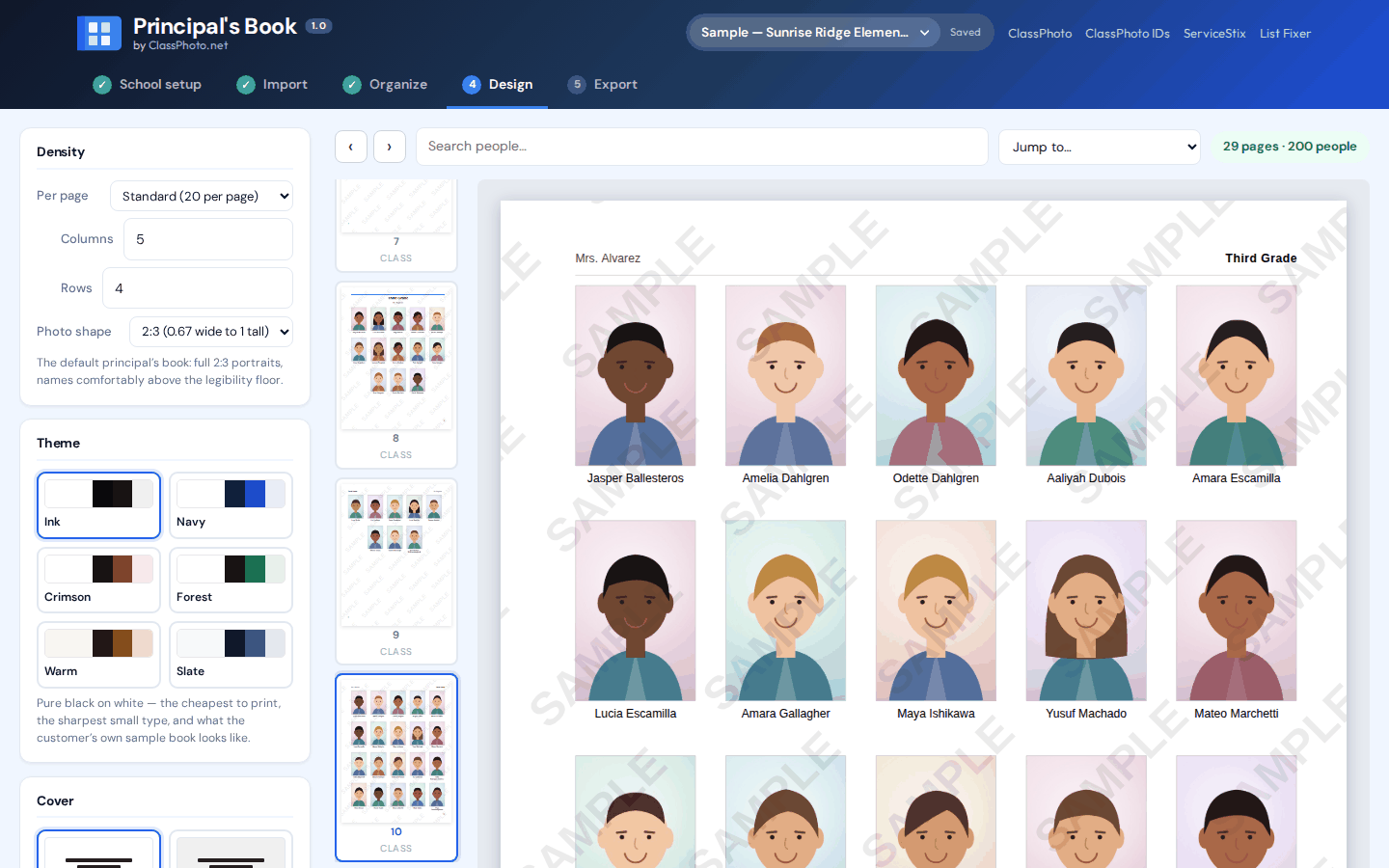
Task: Open the ClassPhoto IDs link
Action: (x=1128, y=34)
